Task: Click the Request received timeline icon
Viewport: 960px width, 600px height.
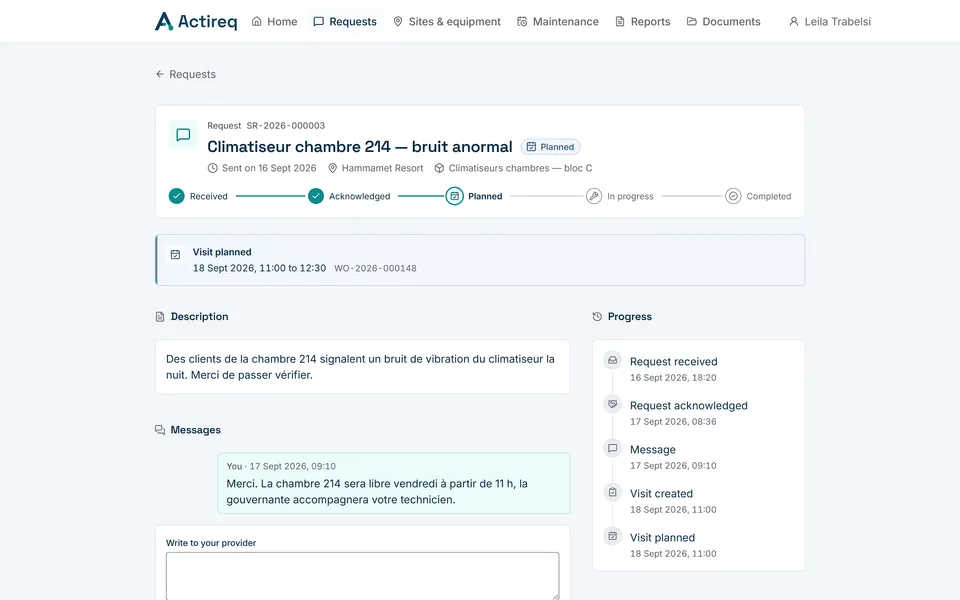Action: [612, 360]
